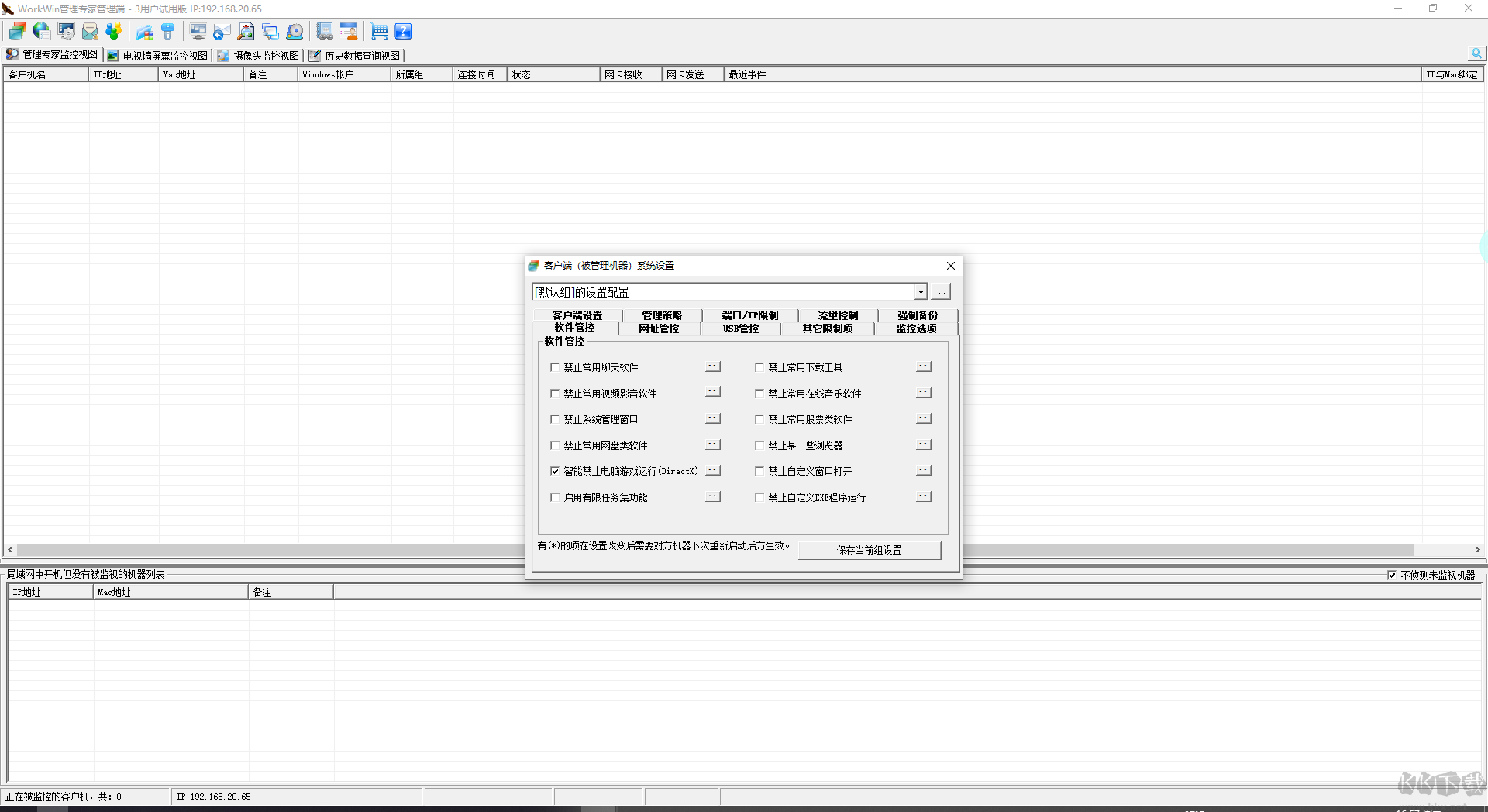1488x812 pixels.
Task: Click the ... button beside the group dropdown
Action: pyautogui.click(x=939, y=292)
